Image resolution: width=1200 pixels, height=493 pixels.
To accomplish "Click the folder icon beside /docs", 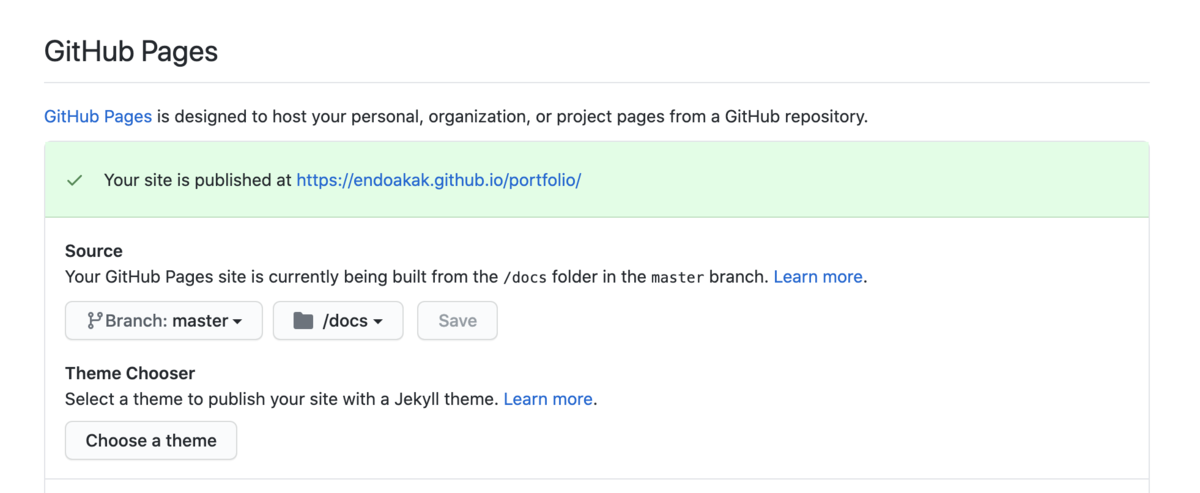I will tap(303, 321).
